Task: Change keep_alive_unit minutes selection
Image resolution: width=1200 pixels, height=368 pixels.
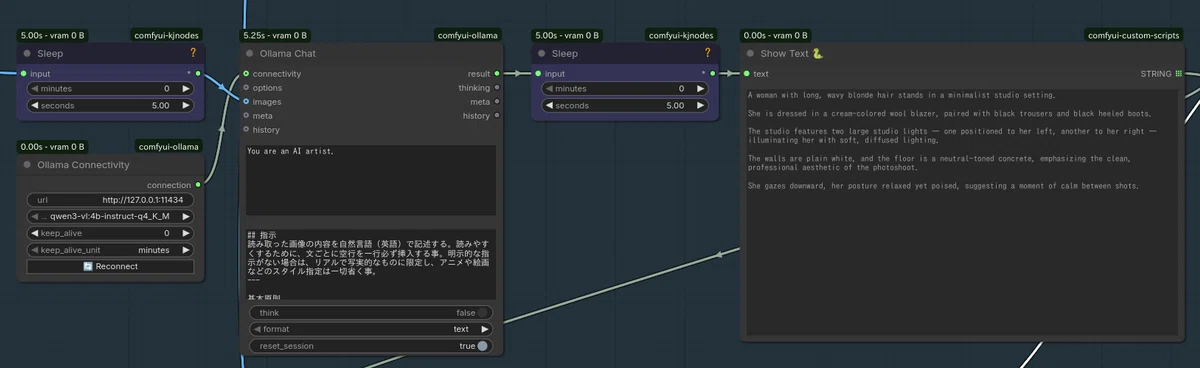Action: [110, 250]
